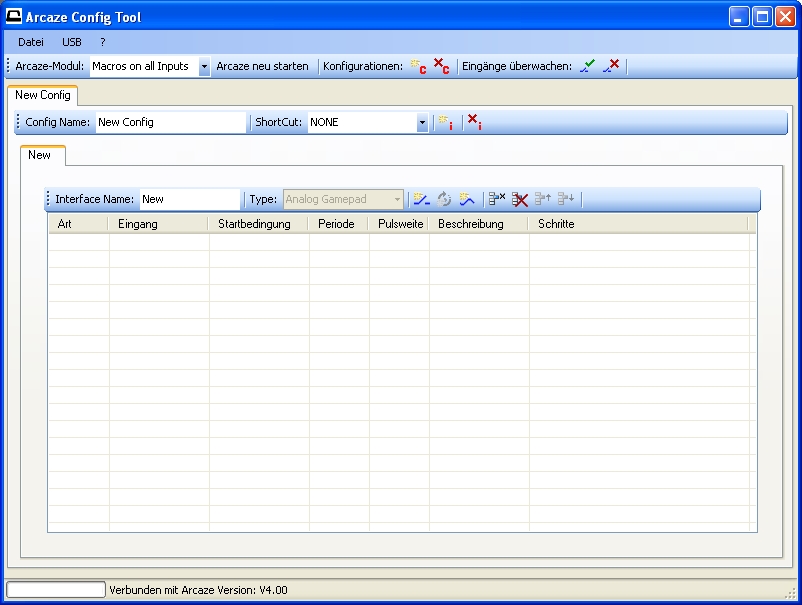Click the Startbedingung column header
Viewport: 802px width, 605px height.
[x=258, y=224]
